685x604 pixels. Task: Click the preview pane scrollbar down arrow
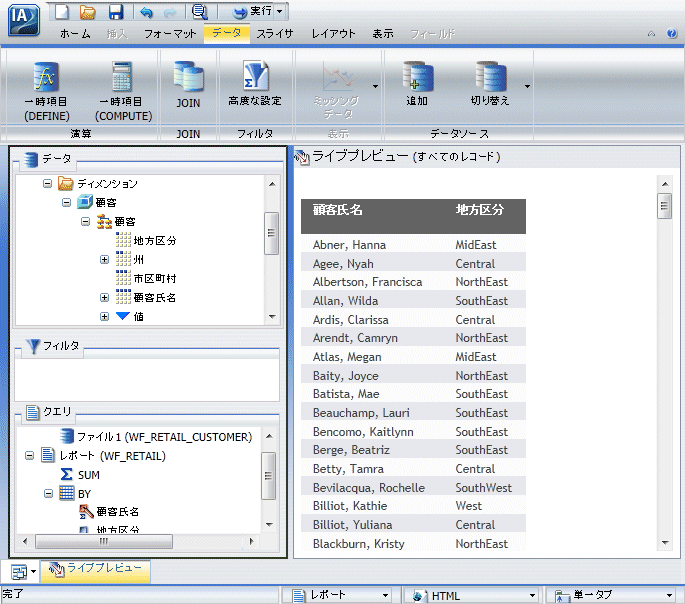pos(665,543)
